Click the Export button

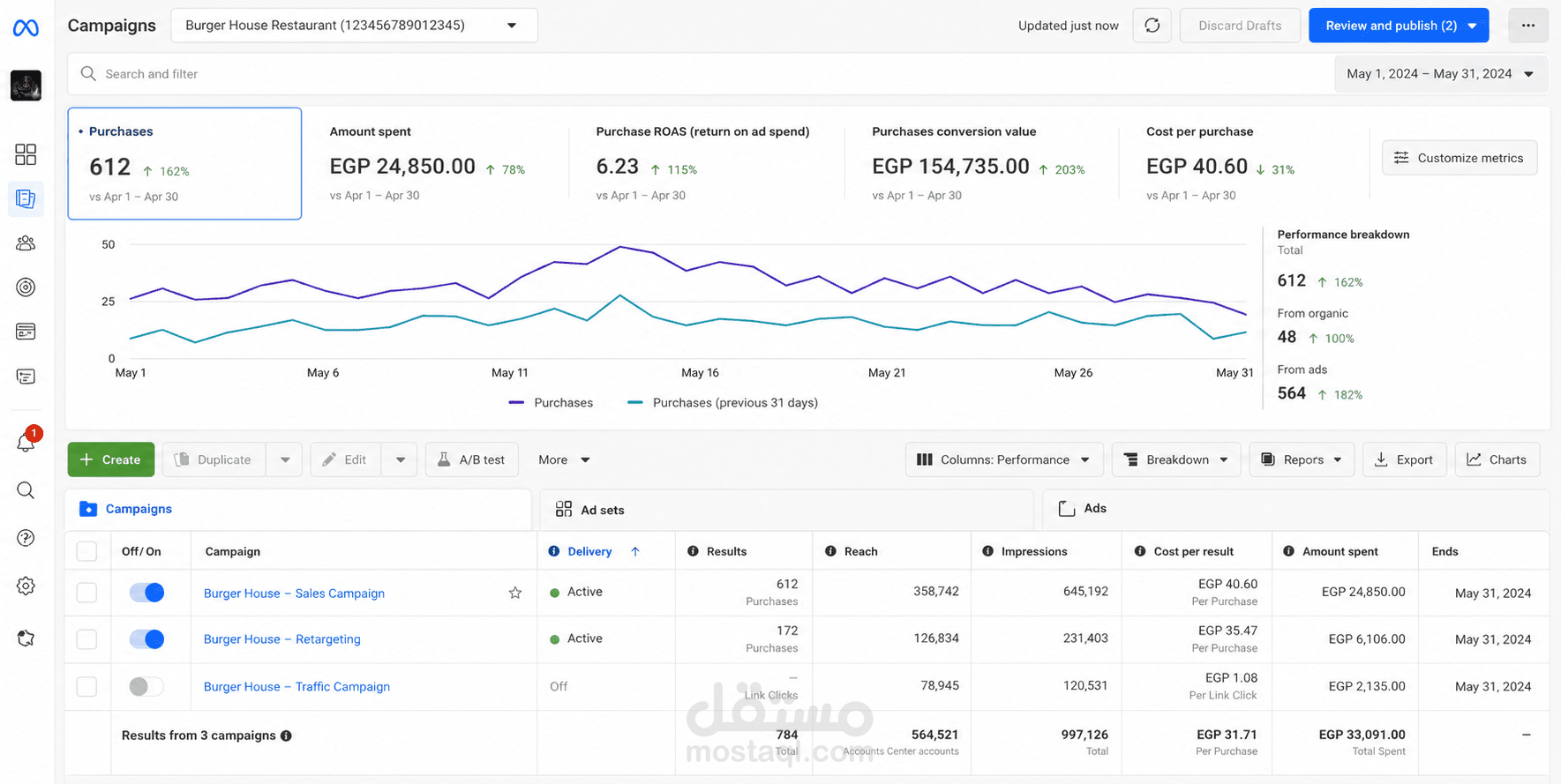1405,459
